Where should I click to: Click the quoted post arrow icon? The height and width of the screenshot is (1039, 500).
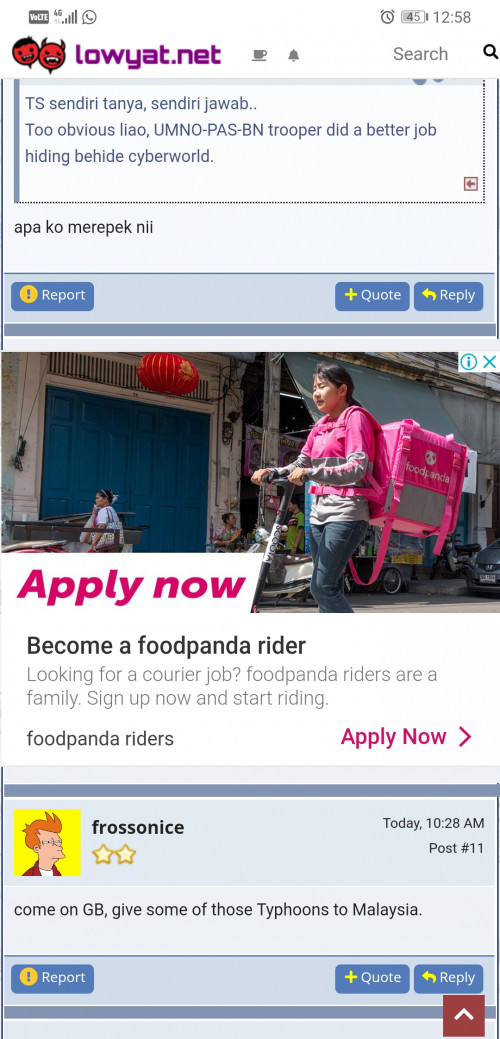(x=471, y=184)
